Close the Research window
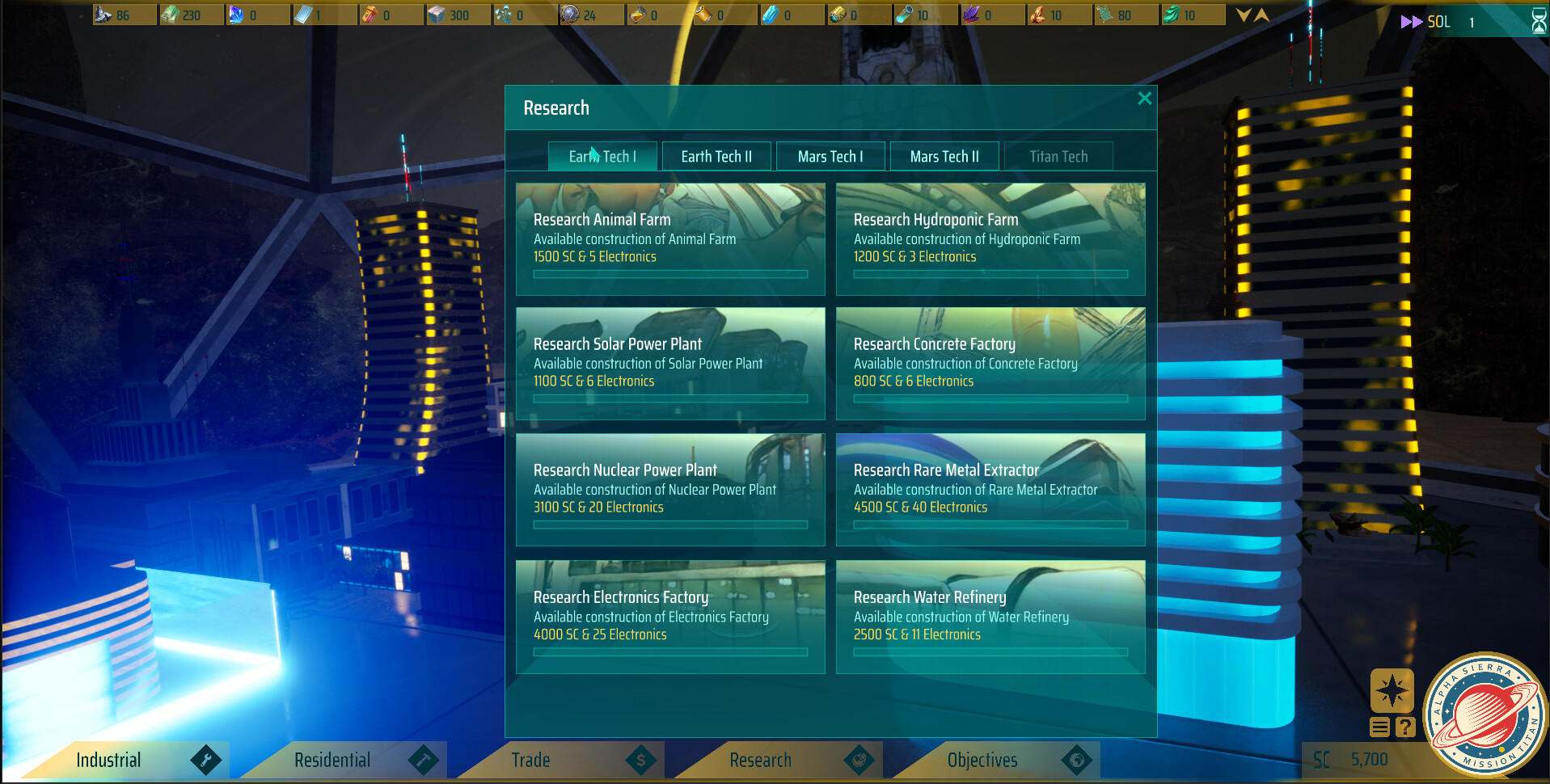 pyautogui.click(x=1144, y=99)
